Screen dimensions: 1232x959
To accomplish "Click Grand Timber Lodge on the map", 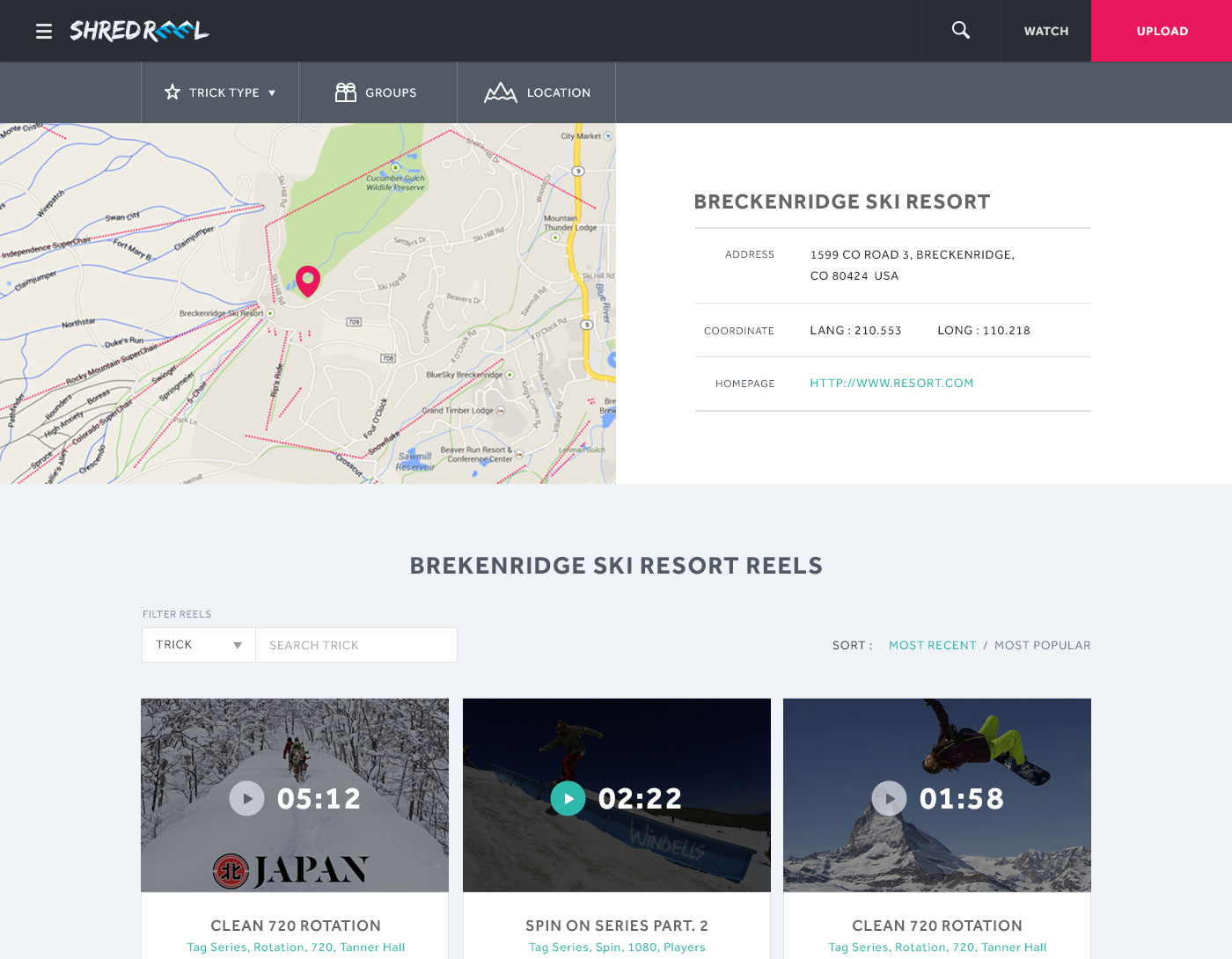I will (x=458, y=410).
